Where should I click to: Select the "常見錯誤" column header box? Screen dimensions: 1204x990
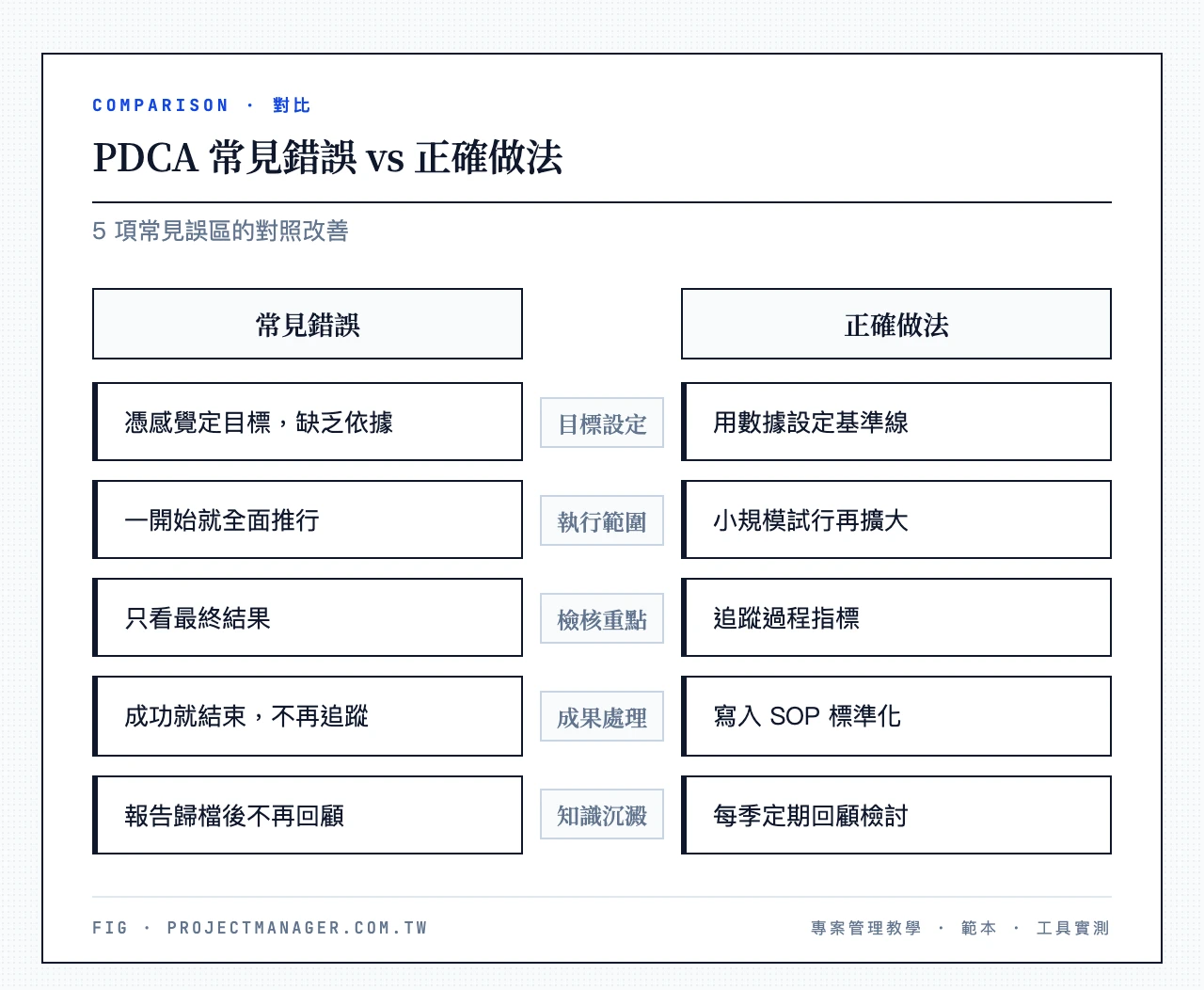coord(308,324)
